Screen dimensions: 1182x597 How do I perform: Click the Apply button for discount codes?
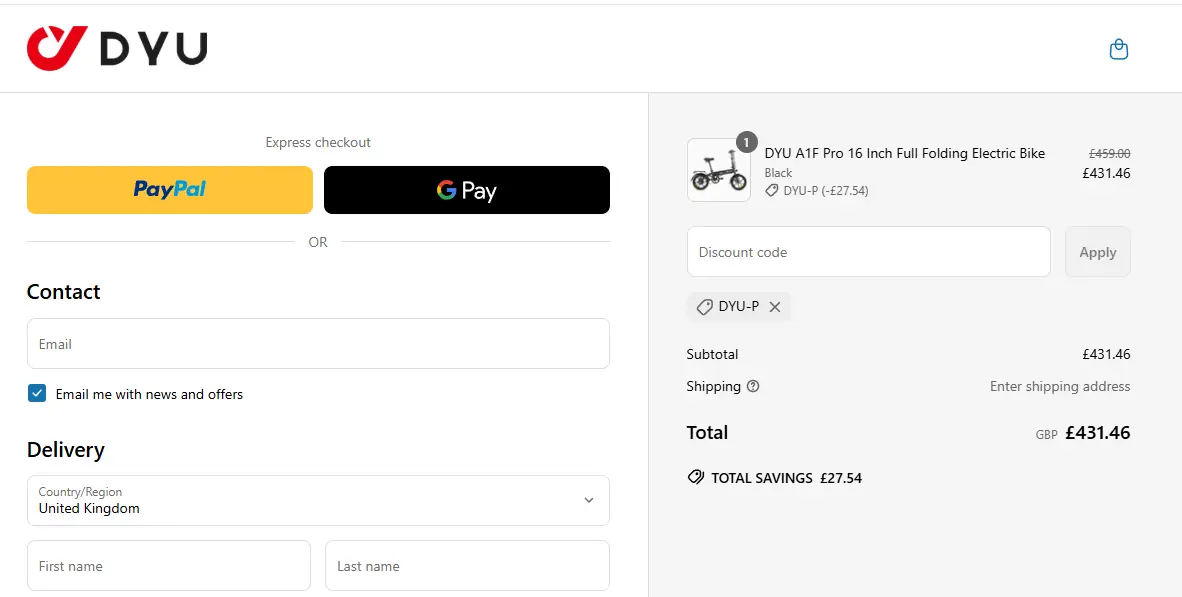pyautogui.click(x=1097, y=251)
